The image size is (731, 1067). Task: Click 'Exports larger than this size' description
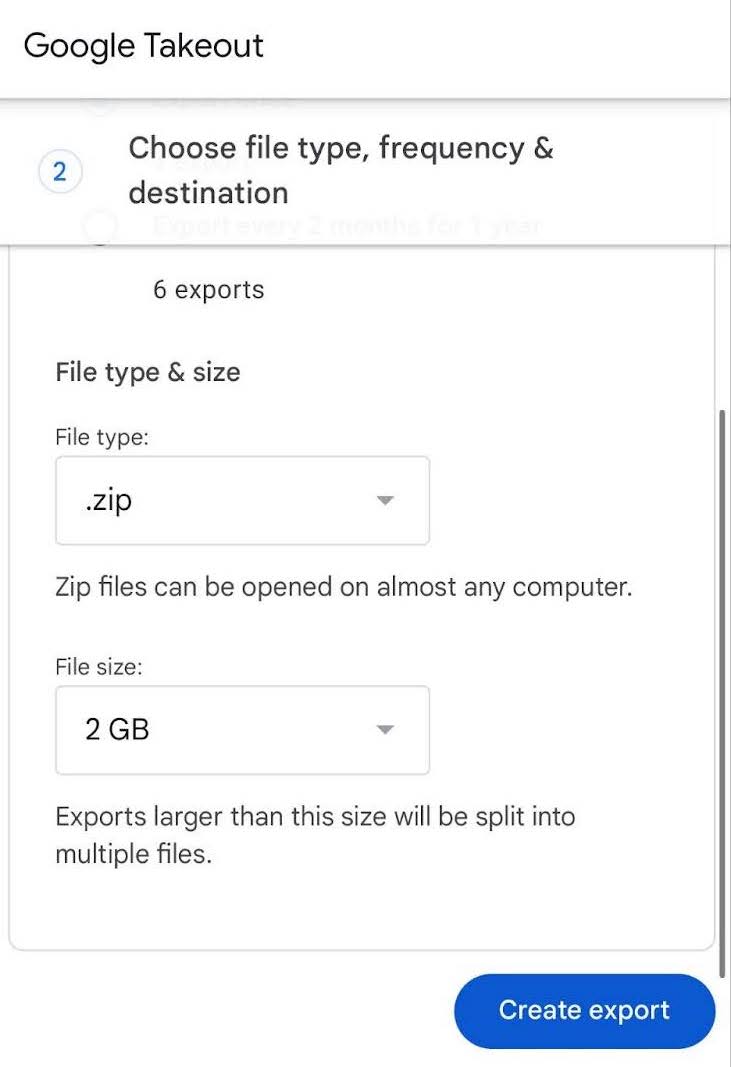315,835
